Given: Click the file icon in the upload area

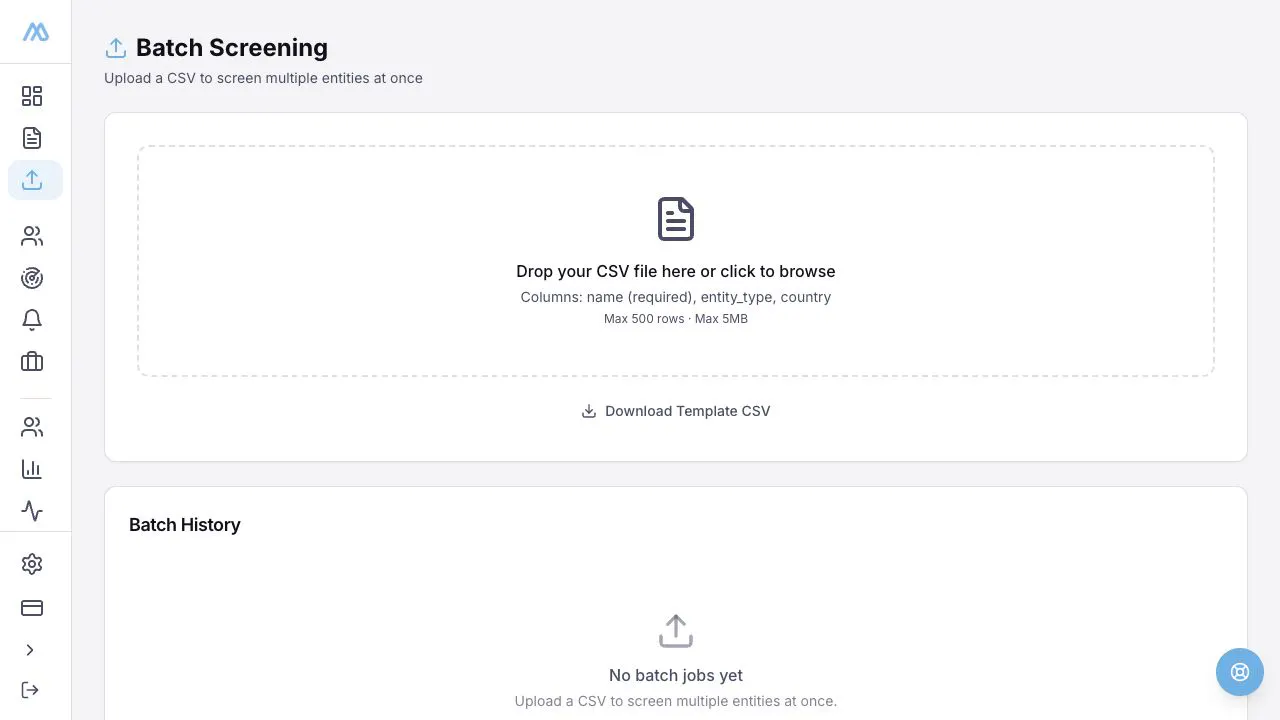Looking at the screenshot, I should (x=676, y=219).
